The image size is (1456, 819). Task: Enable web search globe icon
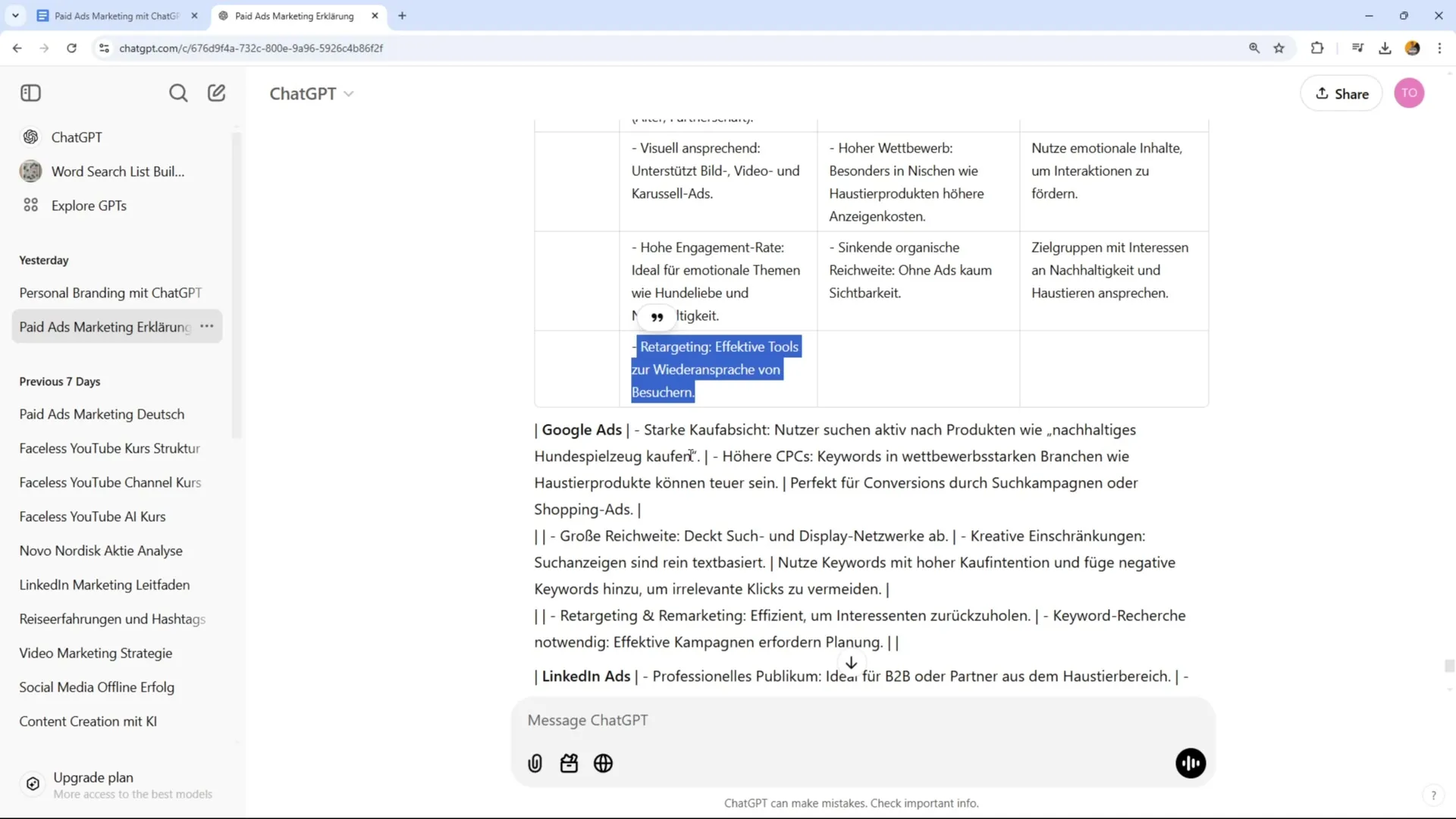tap(604, 764)
